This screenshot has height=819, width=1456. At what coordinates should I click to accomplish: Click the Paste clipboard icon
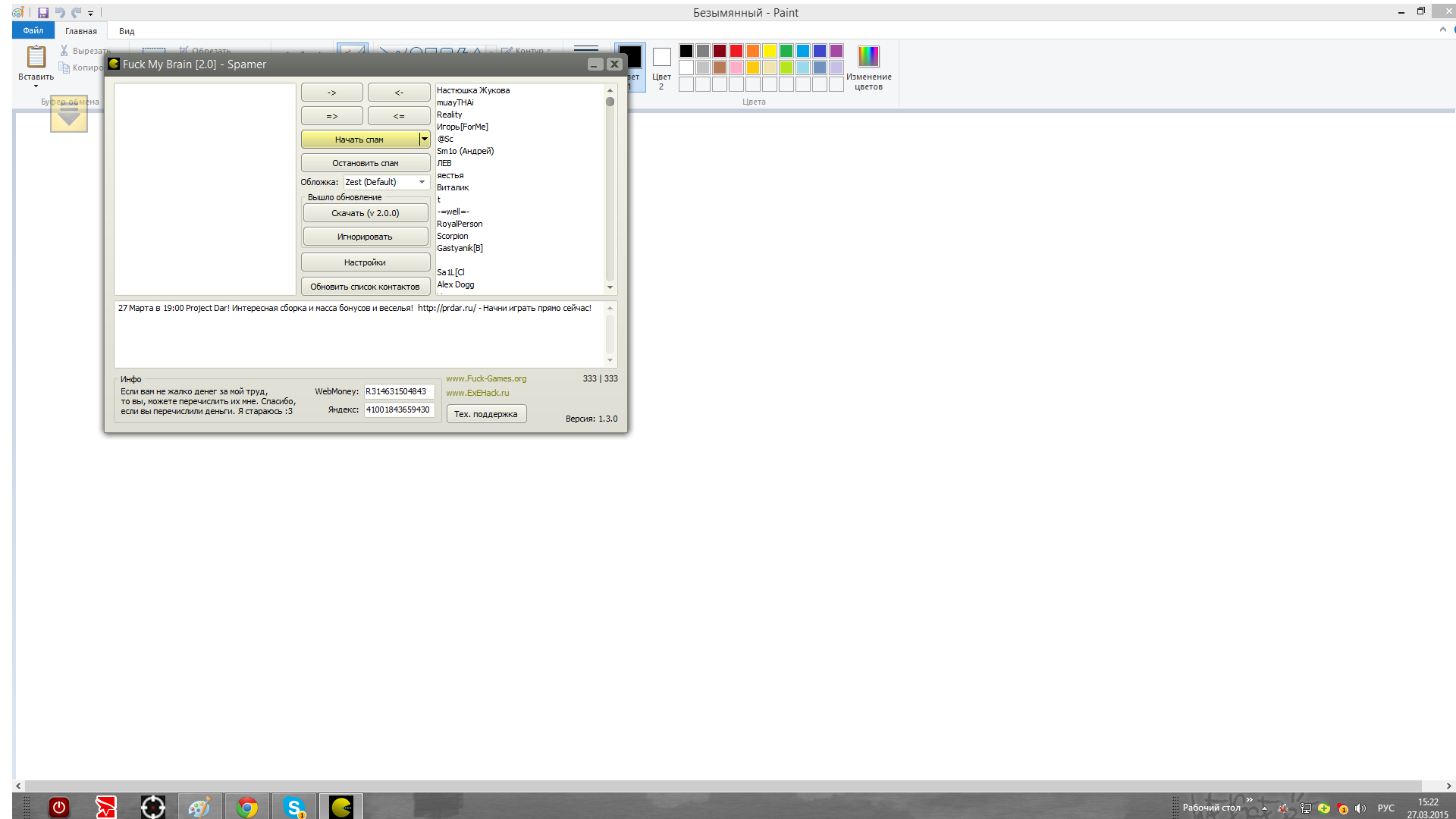coord(36,57)
